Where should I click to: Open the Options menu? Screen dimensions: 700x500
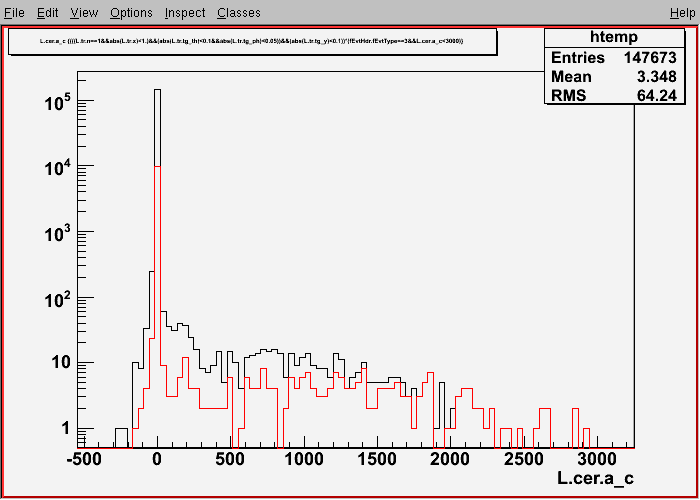pyautogui.click(x=131, y=13)
